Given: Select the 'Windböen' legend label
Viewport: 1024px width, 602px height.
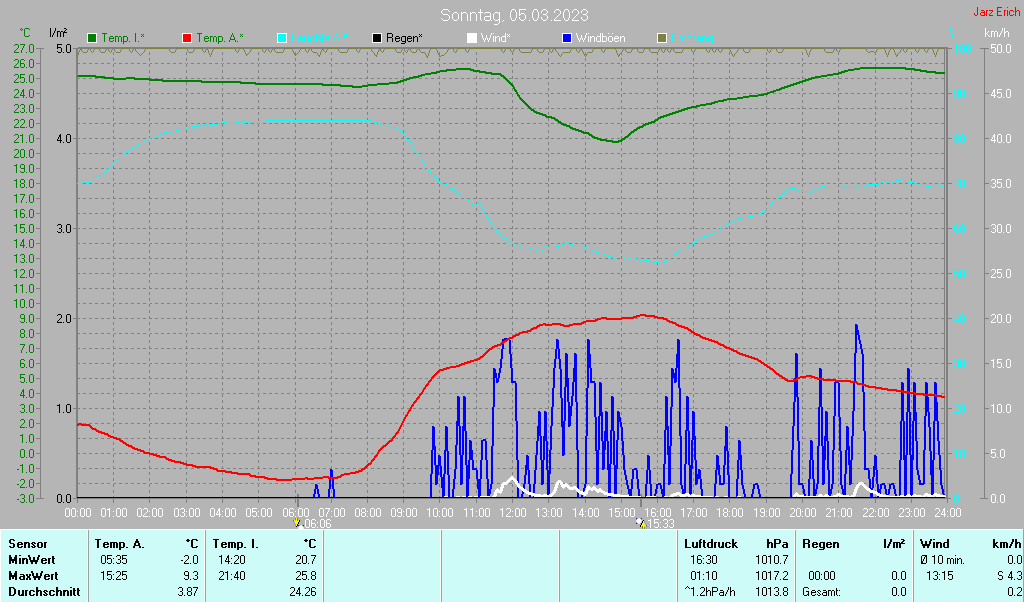Looking at the screenshot, I should [600, 39].
